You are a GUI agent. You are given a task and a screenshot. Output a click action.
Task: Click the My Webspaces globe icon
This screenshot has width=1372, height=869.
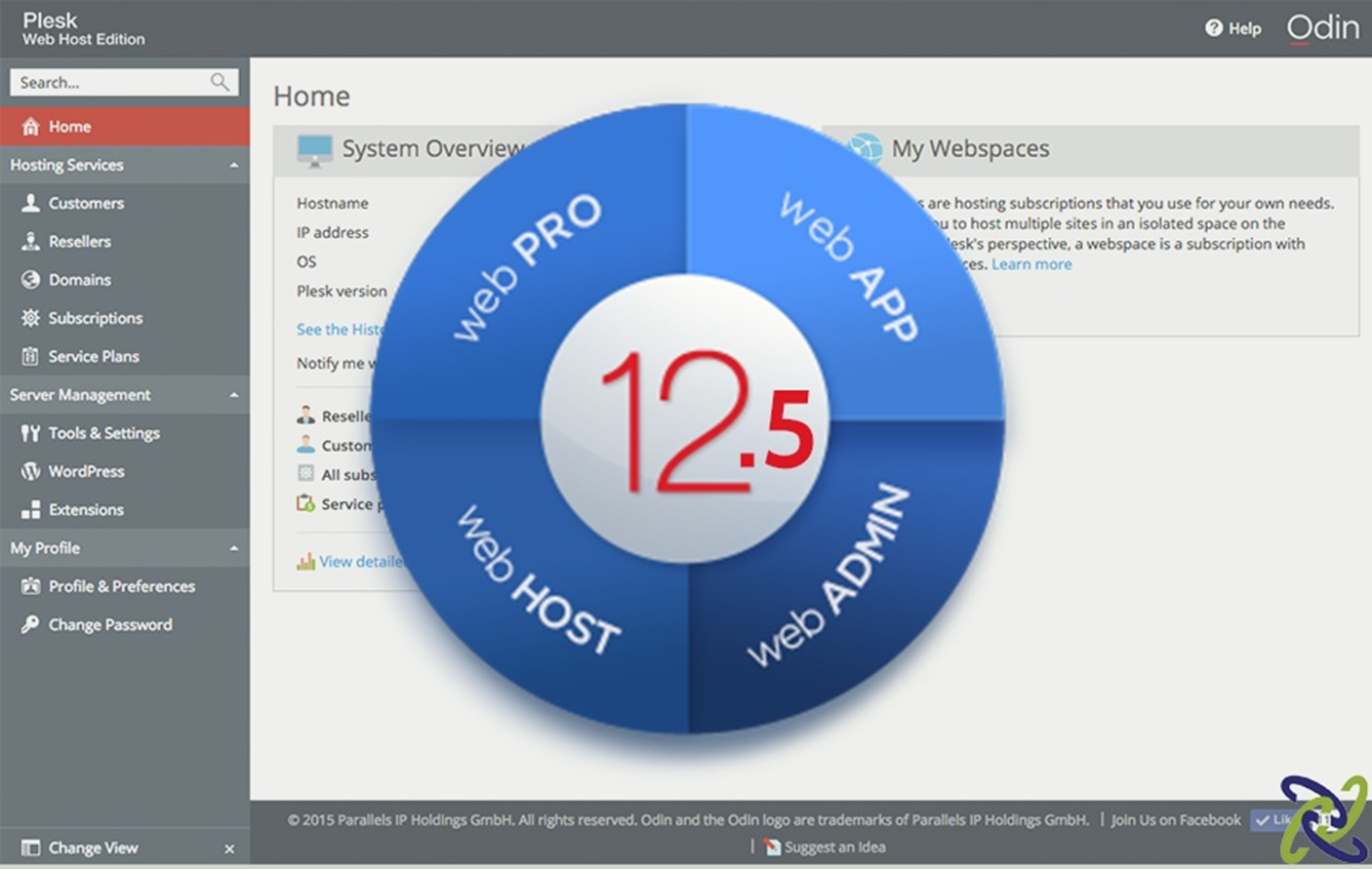pos(864,148)
